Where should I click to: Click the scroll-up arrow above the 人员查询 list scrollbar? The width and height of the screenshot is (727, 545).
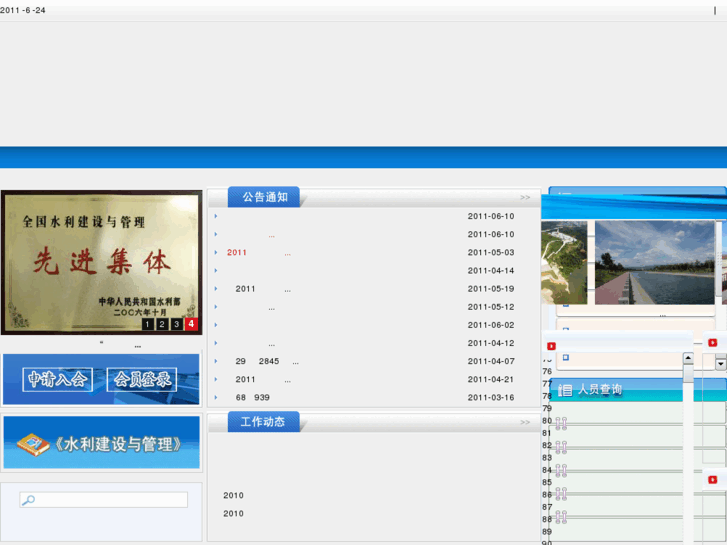point(689,358)
